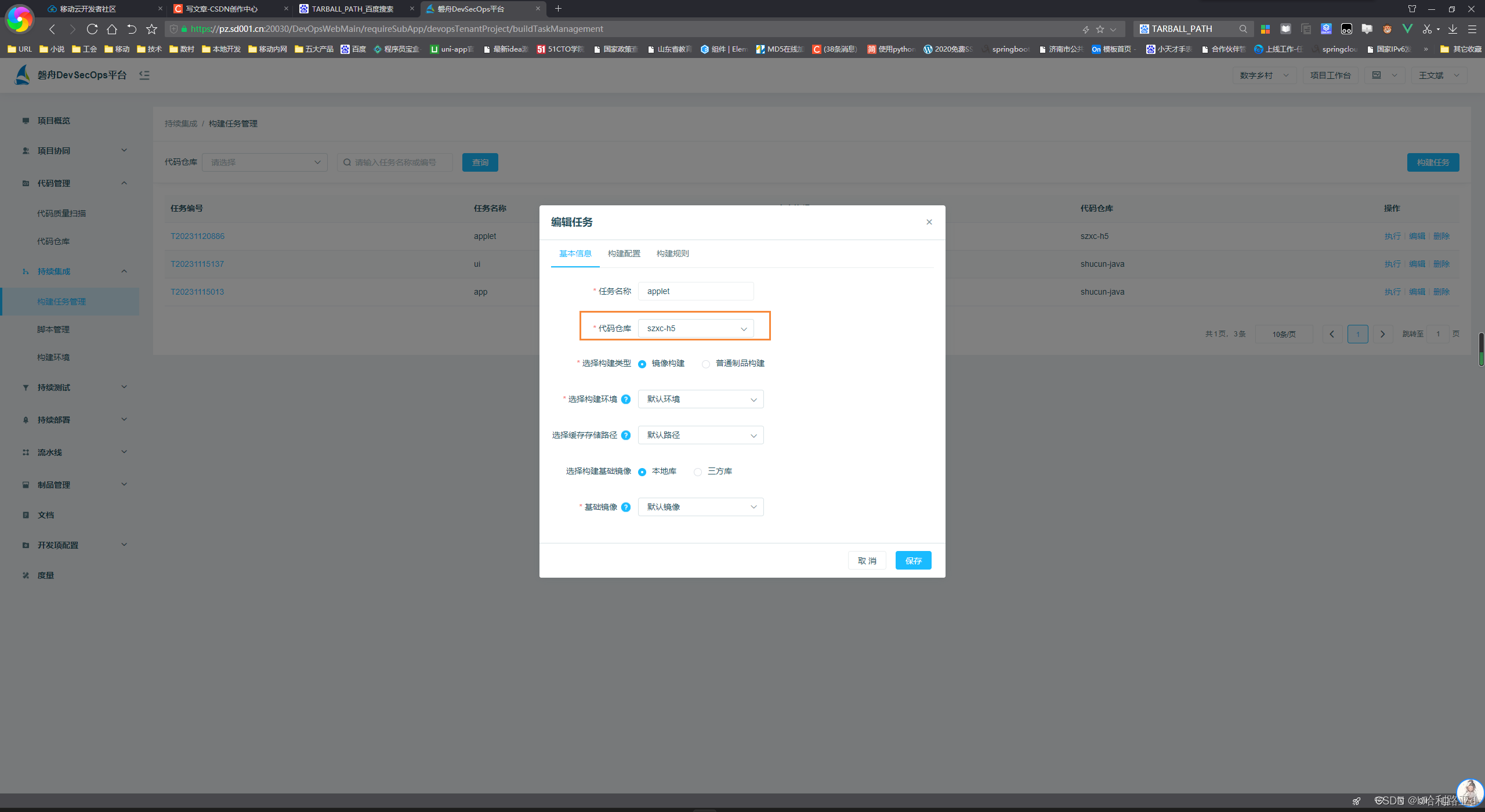This screenshot has width=1485, height=812.
Task: Click the green V extension icon
Action: click(1407, 28)
